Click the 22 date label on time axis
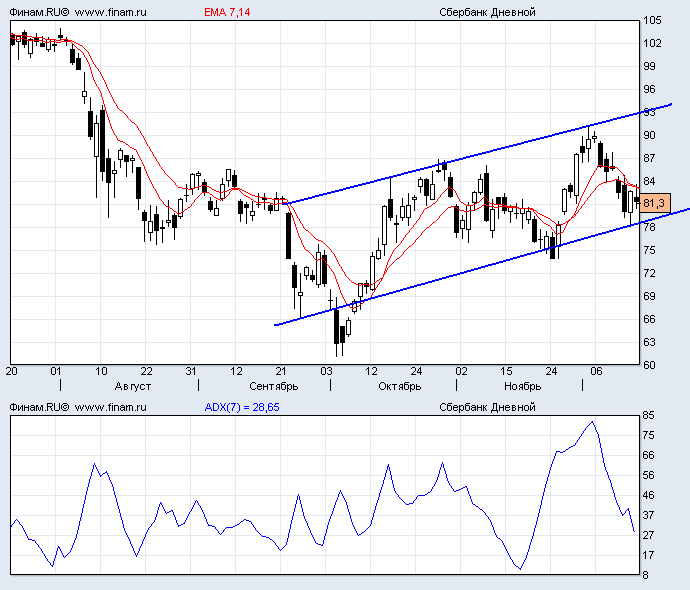Screen dimensions: 690x590 click(146, 371)
